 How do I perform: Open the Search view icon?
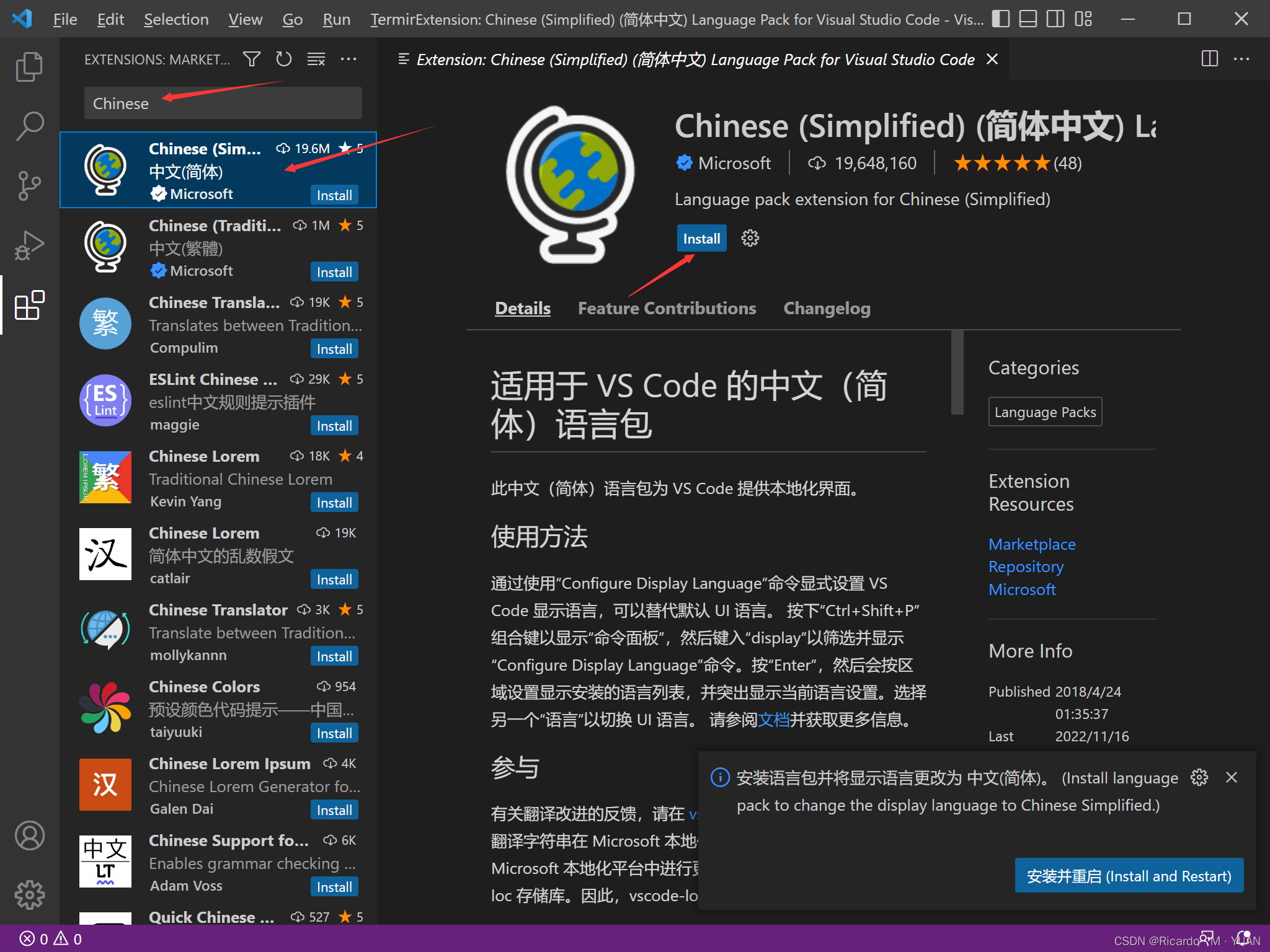coord(29,126)
